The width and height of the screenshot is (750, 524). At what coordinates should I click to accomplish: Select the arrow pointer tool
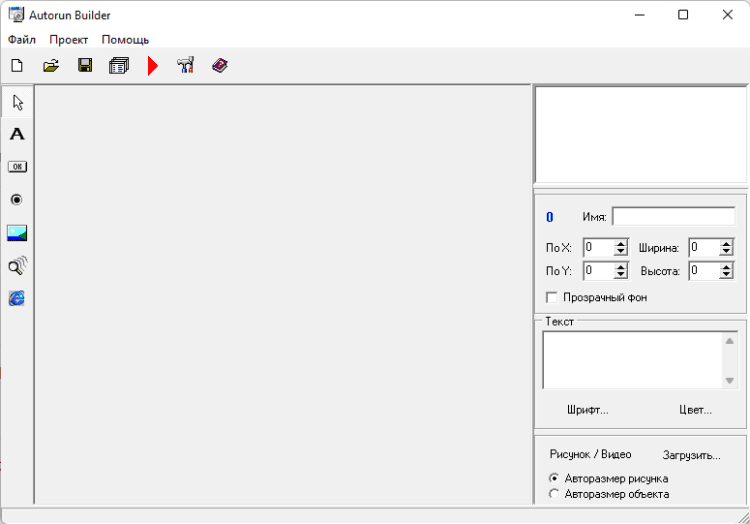pyautogui.click(x=18, y=102)
